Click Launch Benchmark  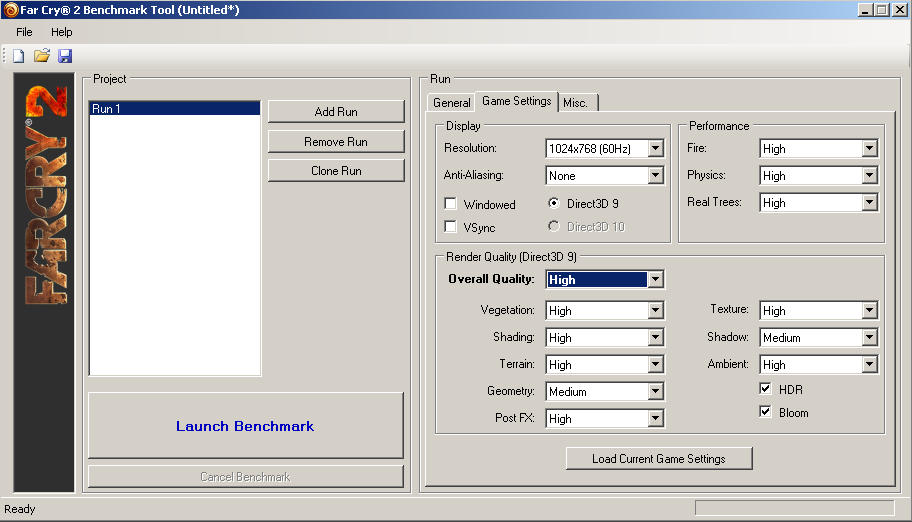[245, 425]
